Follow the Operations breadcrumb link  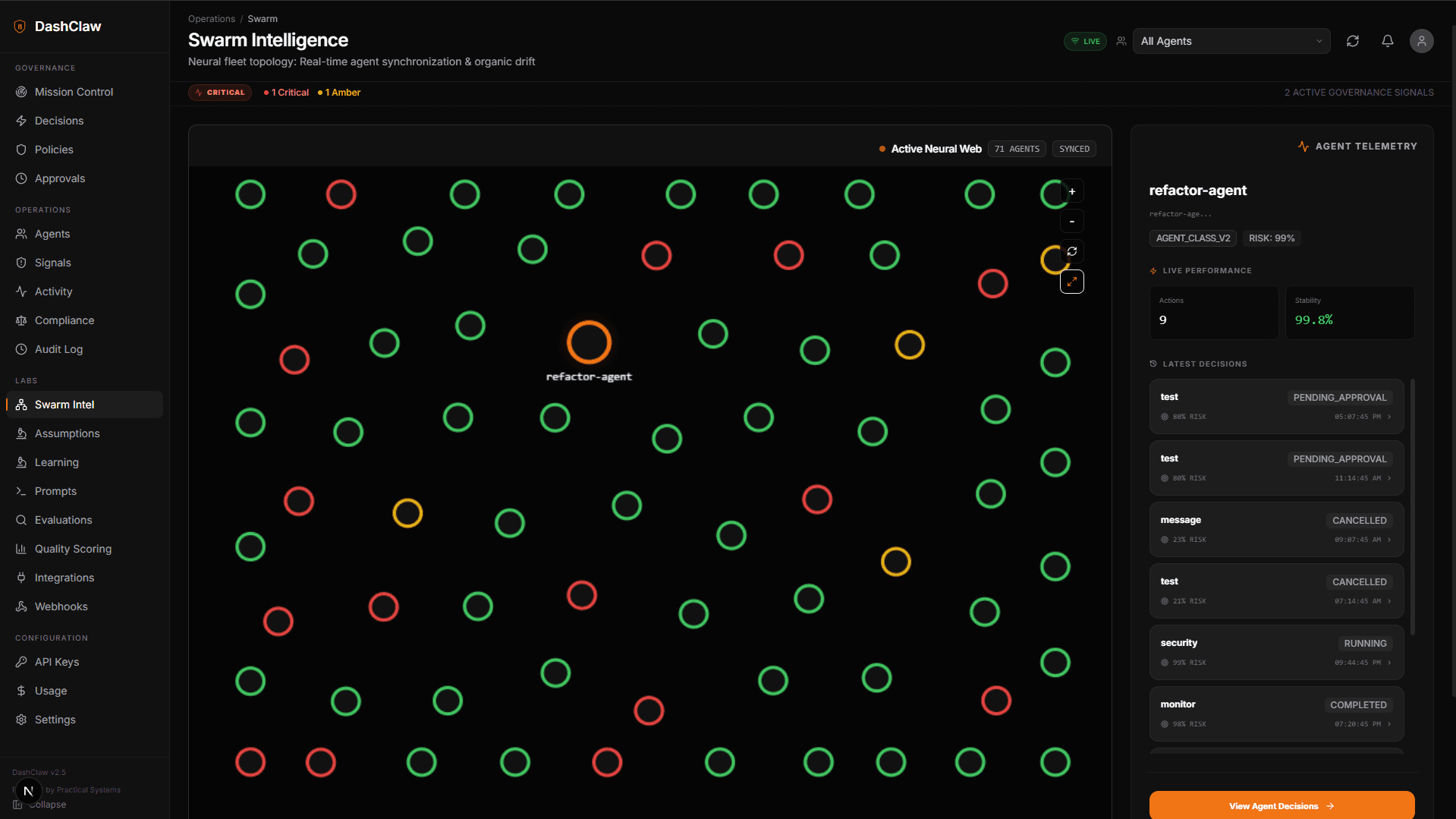pos(211,18)
